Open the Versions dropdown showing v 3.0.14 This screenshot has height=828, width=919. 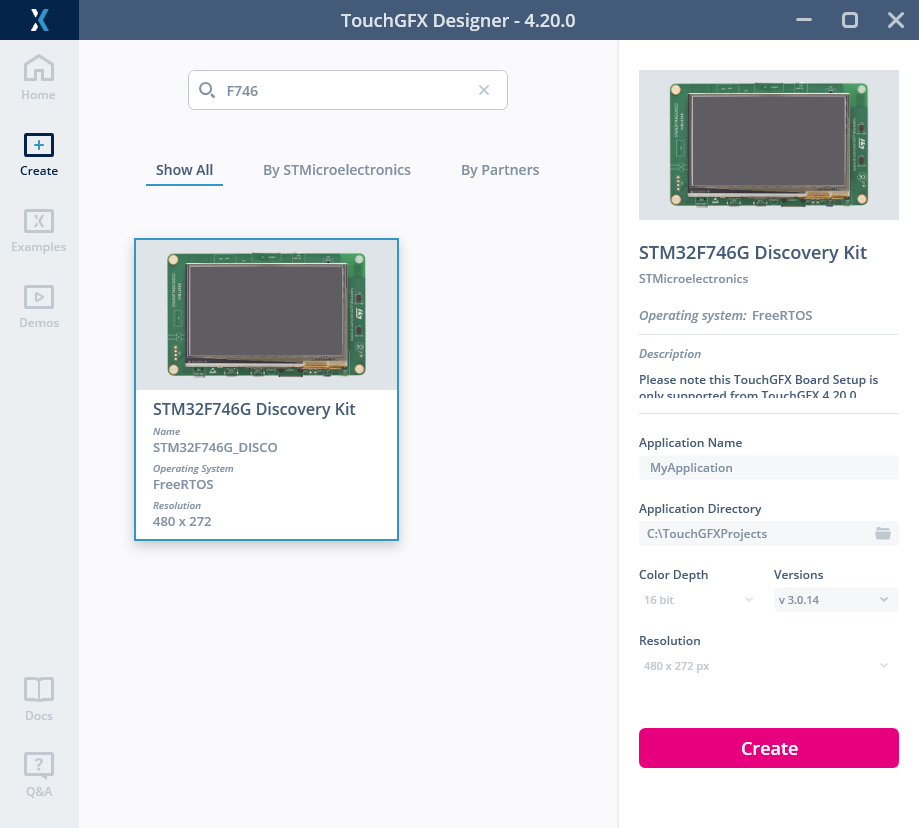point(836,599)
